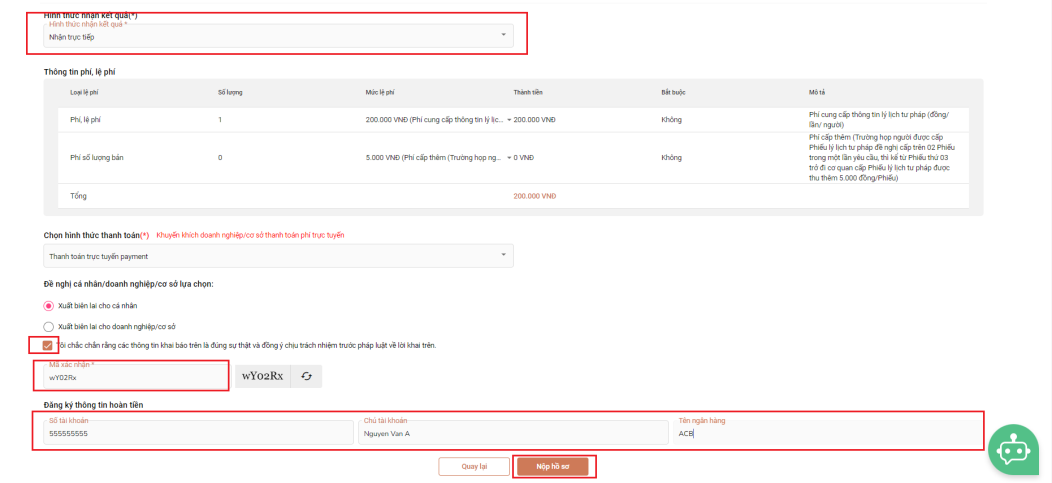
Task: Refresh the captcha verification code
Action: 306,376
